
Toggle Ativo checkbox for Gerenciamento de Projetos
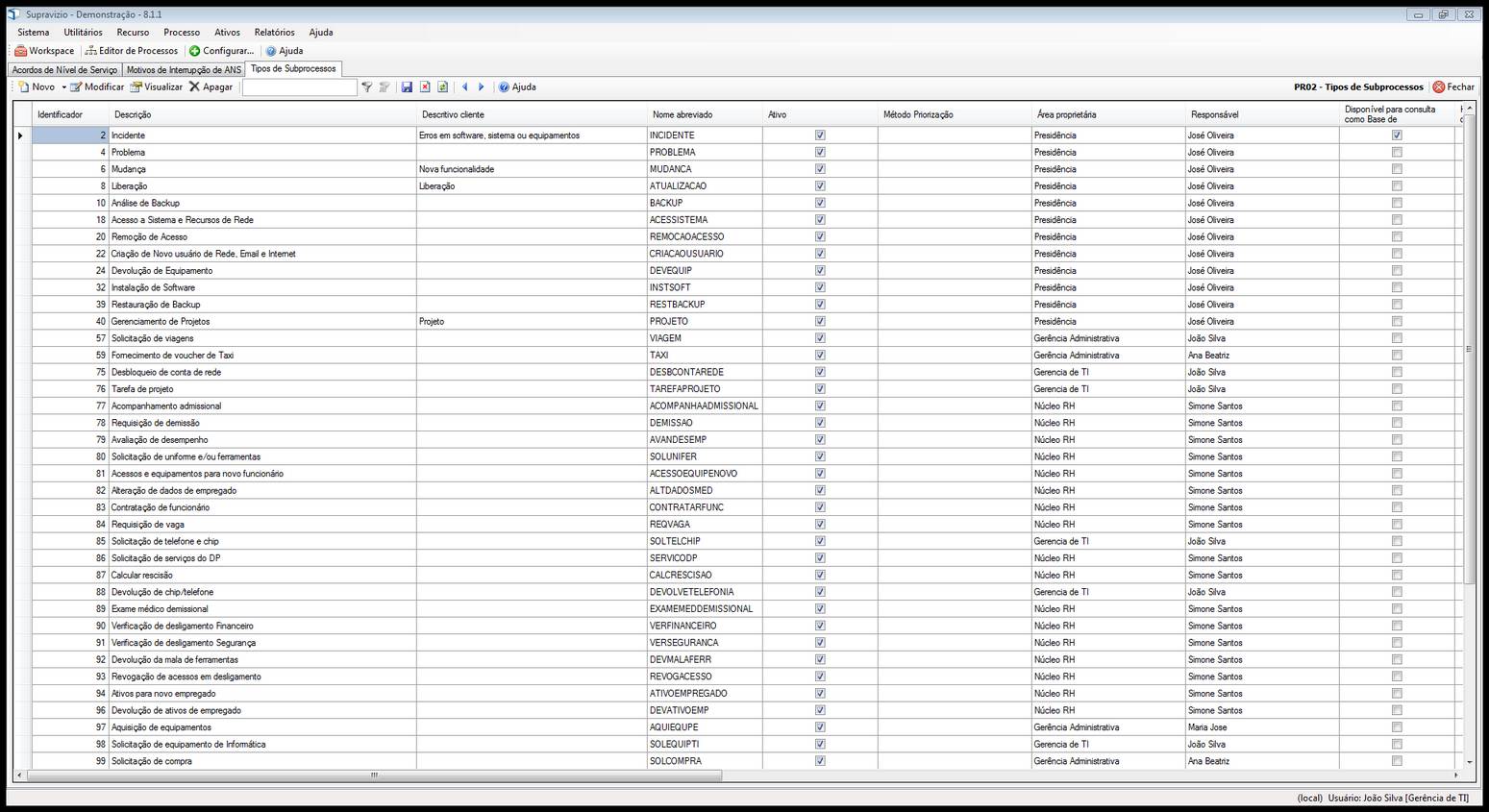click(820, 321)
